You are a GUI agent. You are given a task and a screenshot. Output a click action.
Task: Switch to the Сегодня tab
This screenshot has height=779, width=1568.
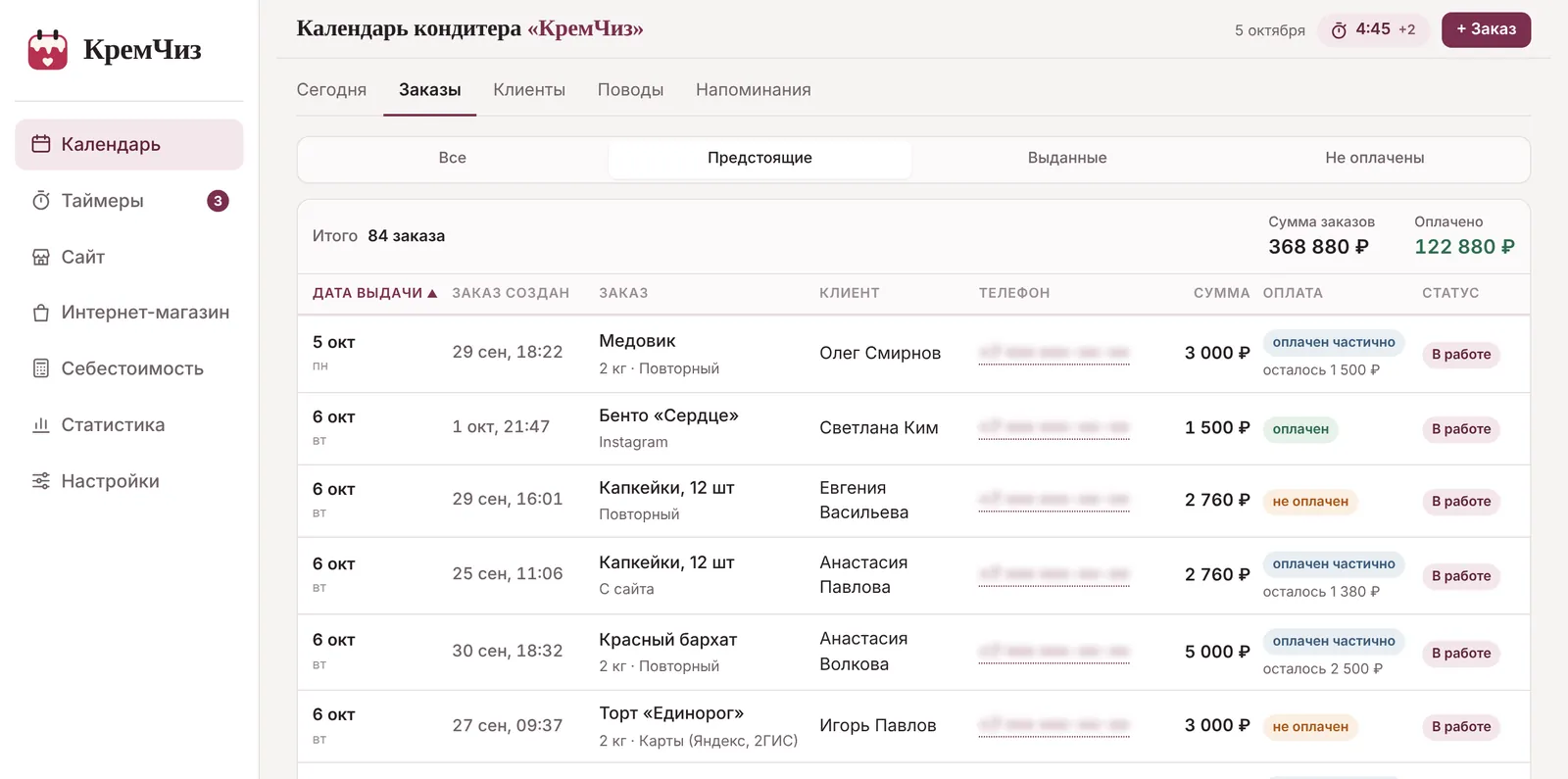click(x=331, y=90)
